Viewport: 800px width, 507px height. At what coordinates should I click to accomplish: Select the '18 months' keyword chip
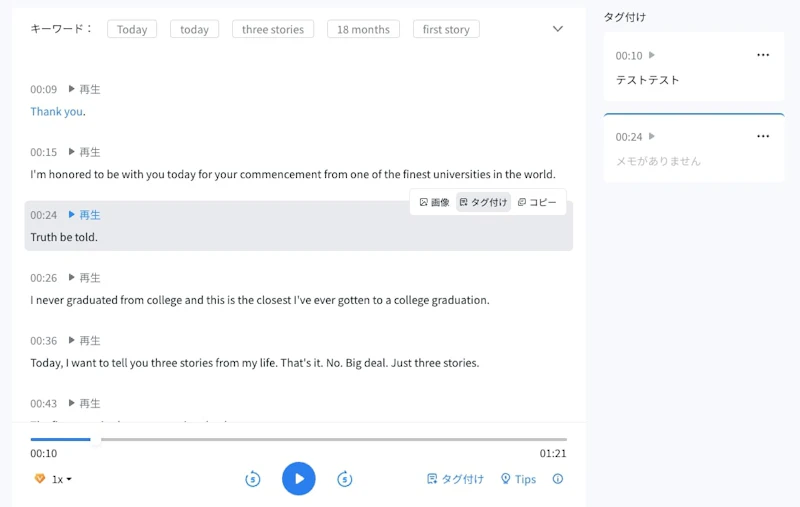(363, 29)
